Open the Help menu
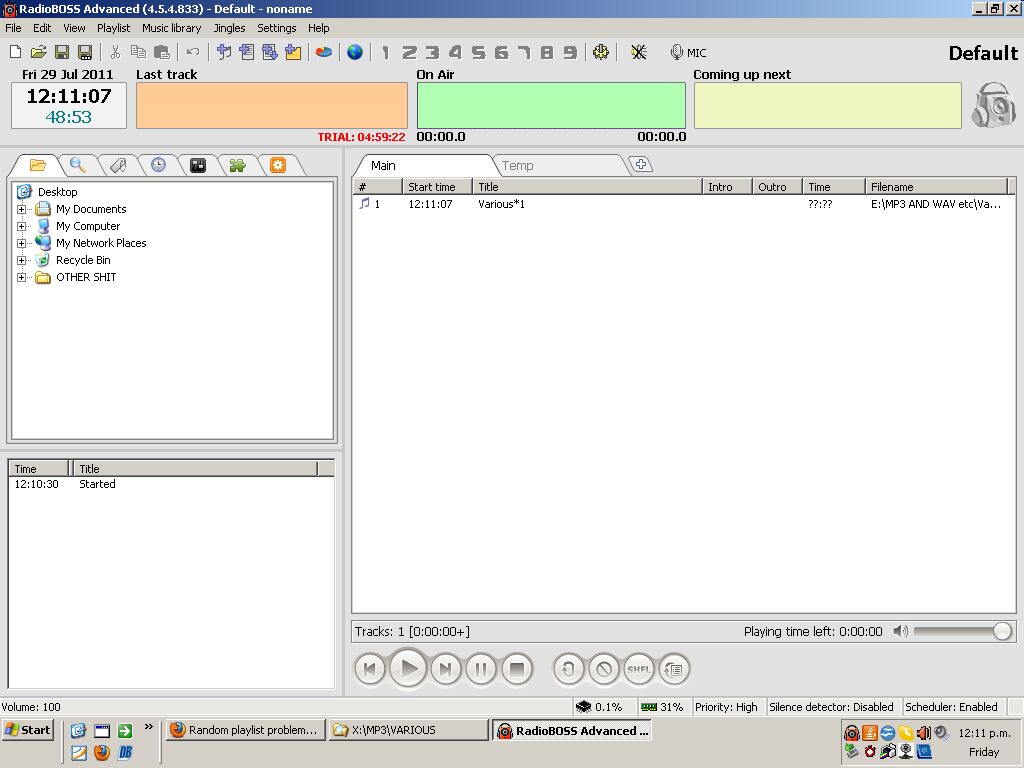 tap(319, 28)
